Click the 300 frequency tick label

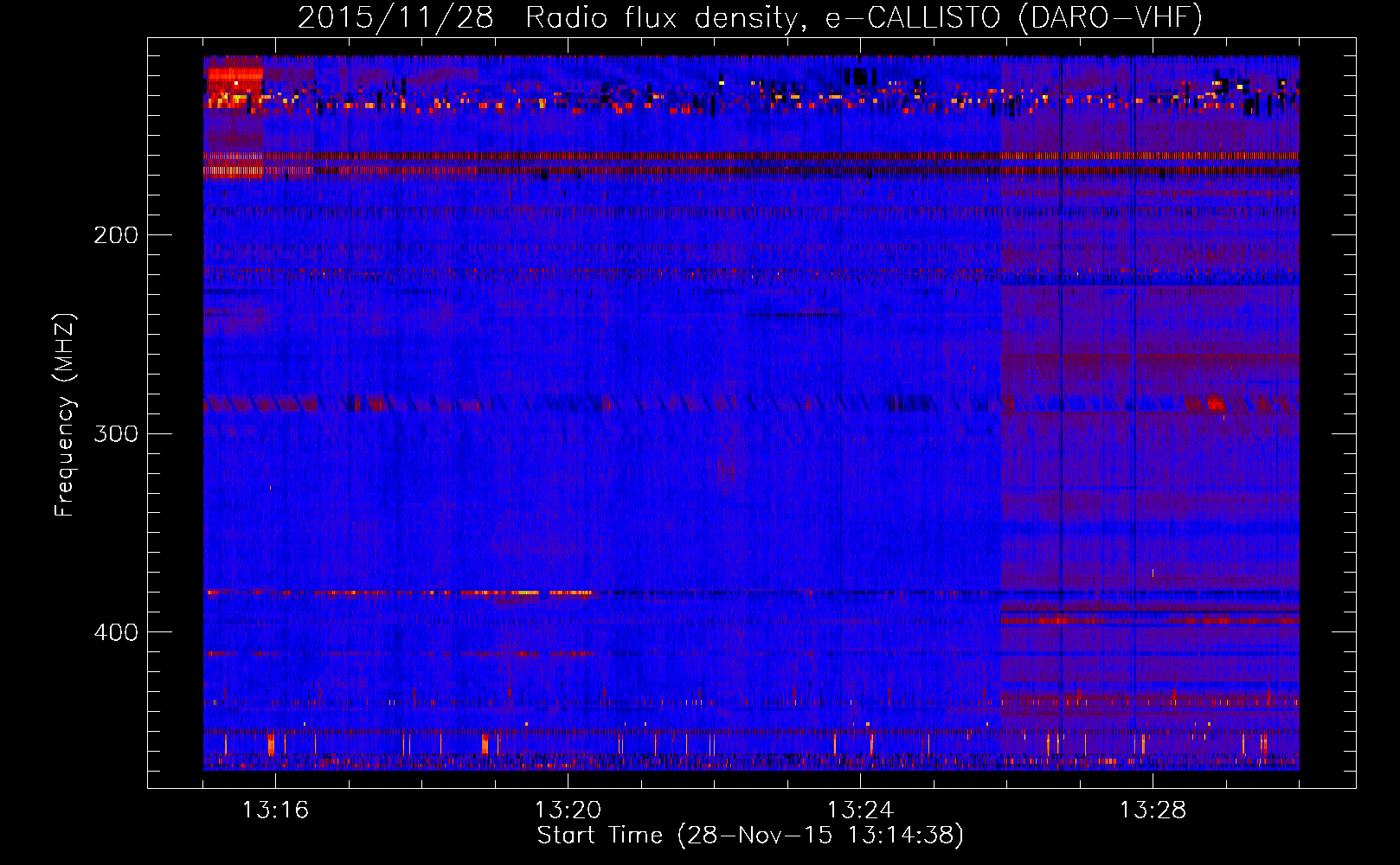[116, 433]
